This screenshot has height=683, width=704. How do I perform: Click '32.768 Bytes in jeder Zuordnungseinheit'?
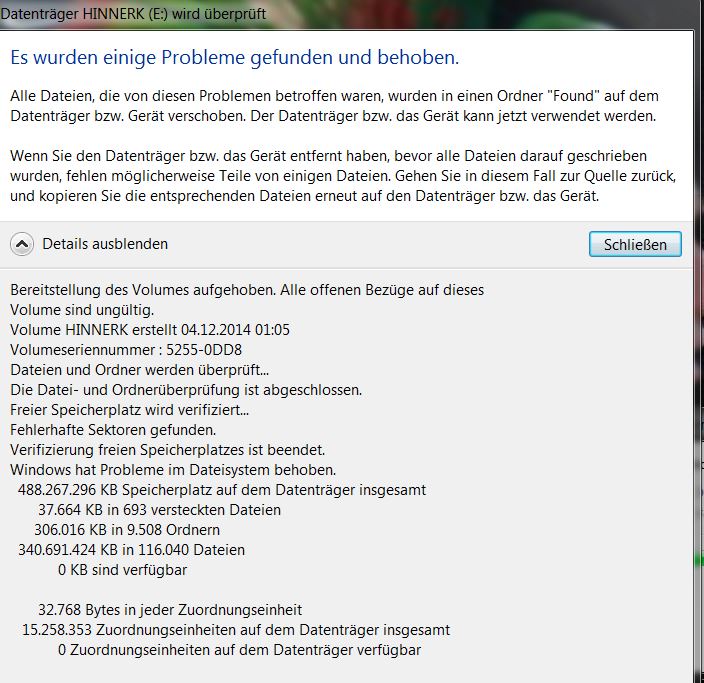(x=170, y=609)
